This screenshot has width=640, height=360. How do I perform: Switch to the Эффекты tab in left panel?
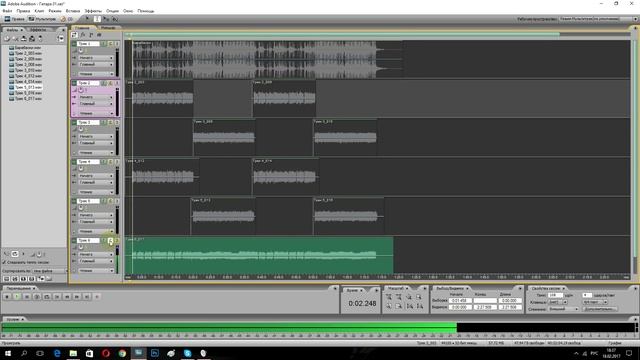coord(38,30)
